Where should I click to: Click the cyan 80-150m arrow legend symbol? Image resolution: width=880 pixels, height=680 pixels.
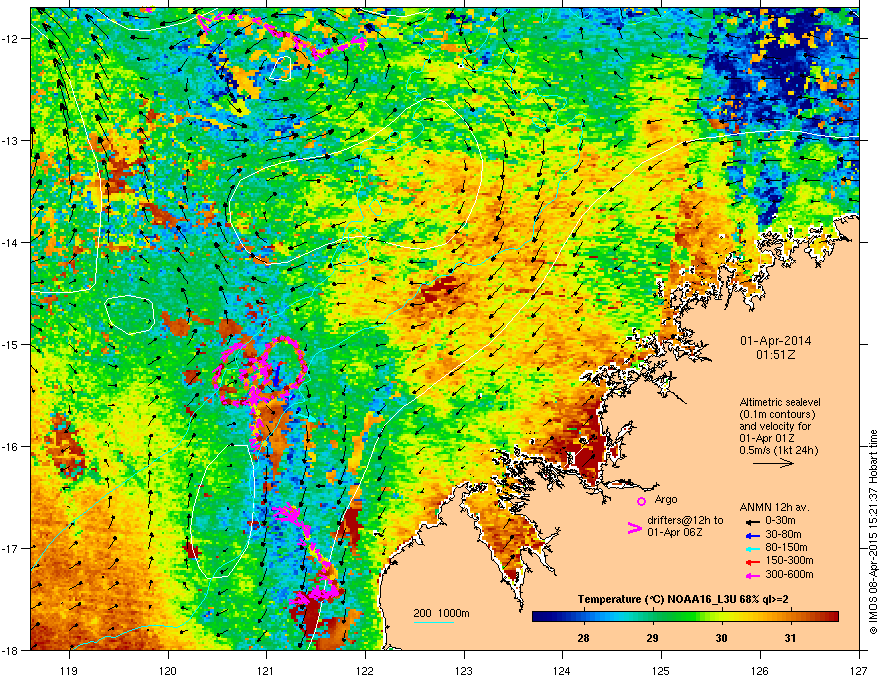(752, 548)
